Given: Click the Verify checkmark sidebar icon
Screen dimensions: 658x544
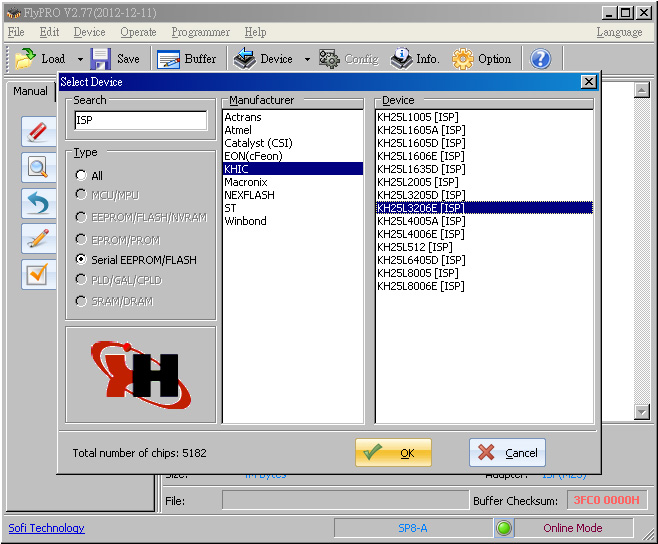Looking at the screenshot, I should click(38, 275).
